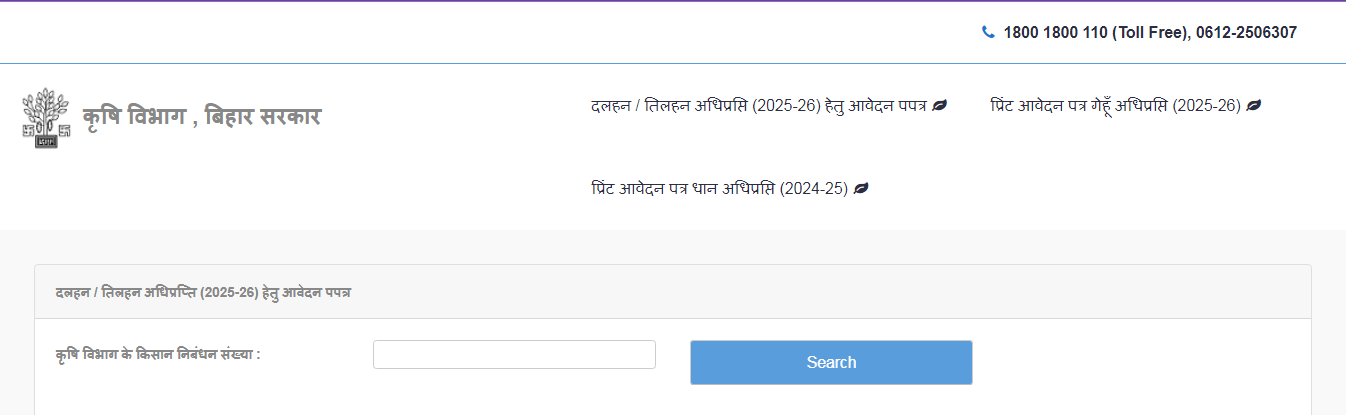Focus the किसान निबंधन संख्या input field
The image size is (1346, 415).
[514, 354]
